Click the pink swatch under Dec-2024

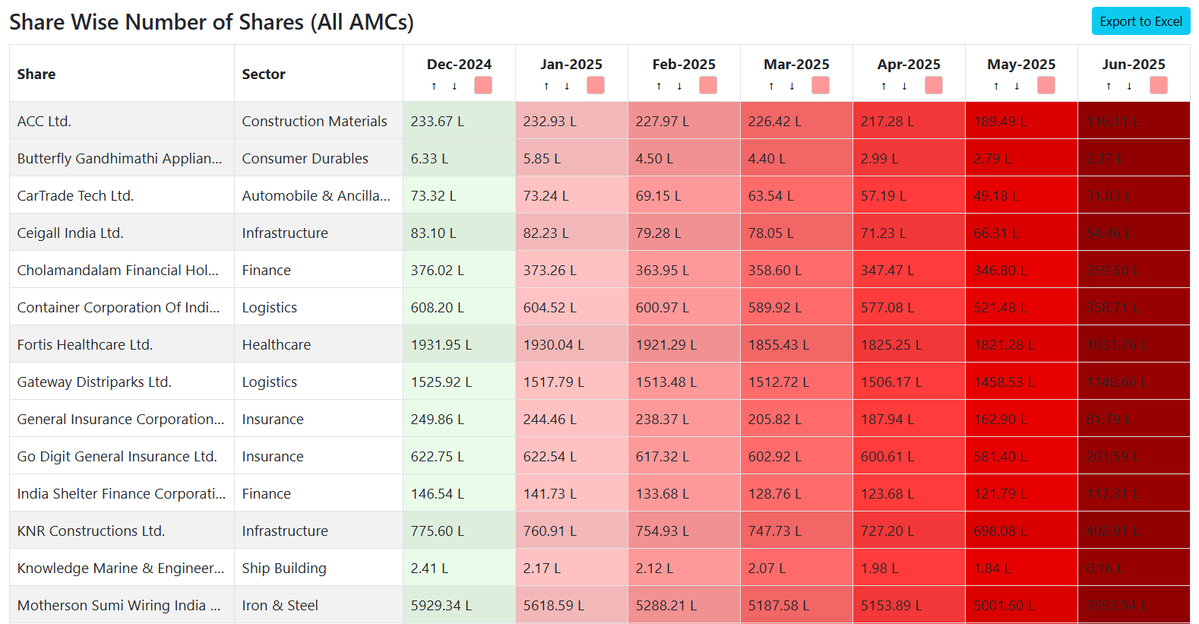coord(483,85)
